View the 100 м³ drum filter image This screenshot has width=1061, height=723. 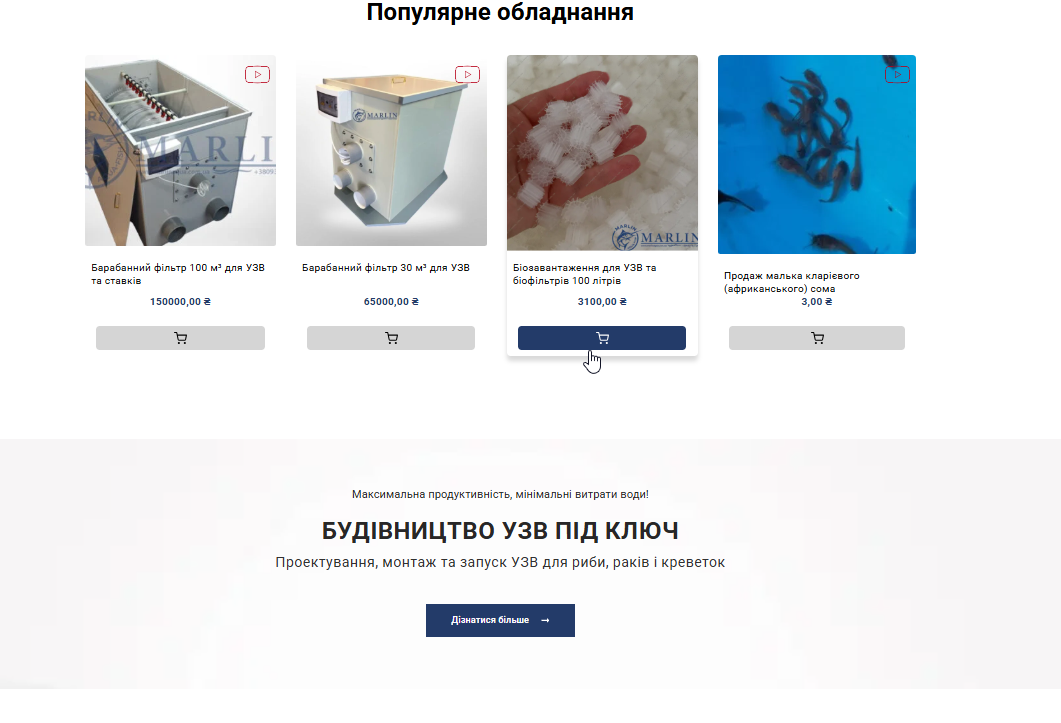tap(180, 150)
